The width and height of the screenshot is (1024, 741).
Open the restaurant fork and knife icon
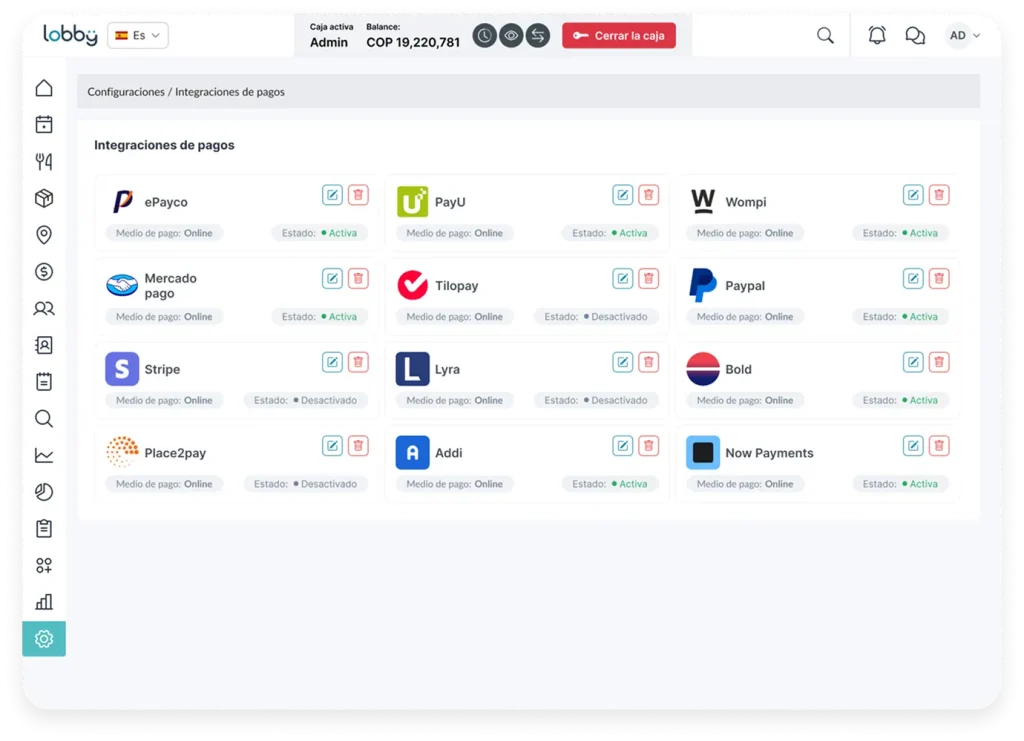44,161
